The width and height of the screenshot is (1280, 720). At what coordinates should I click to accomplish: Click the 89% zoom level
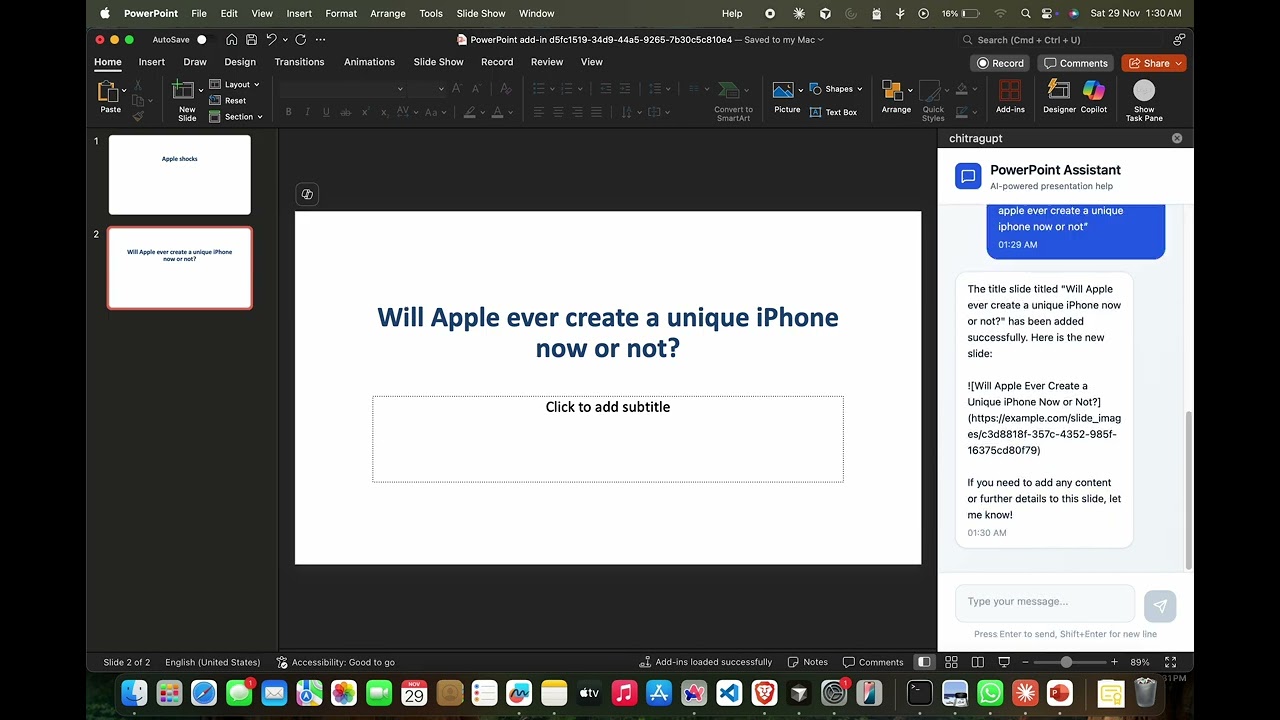[x=1139, y=662]
